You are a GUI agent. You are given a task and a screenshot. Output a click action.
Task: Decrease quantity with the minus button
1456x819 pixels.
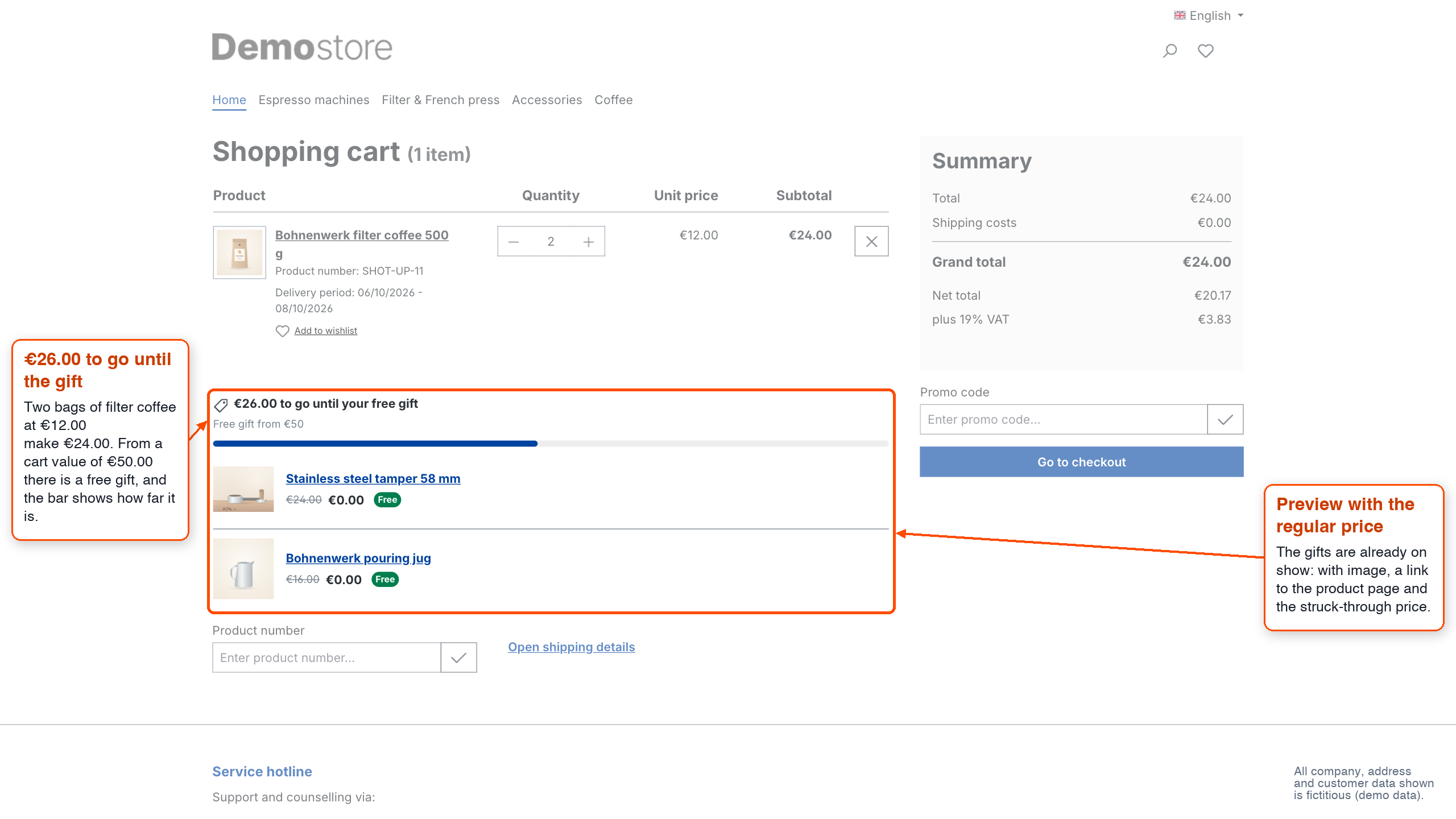click(514, 242)
